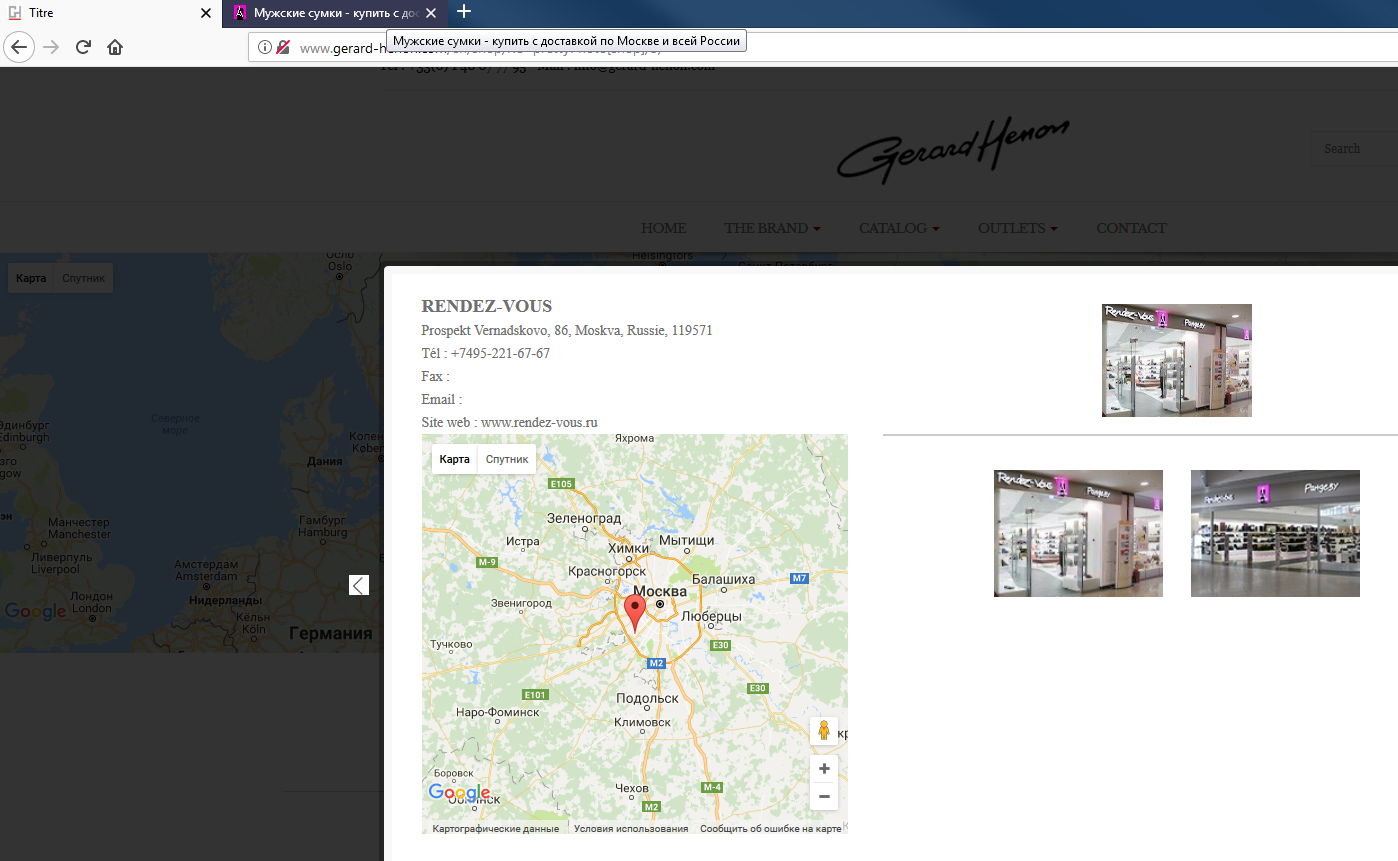This screenshot has width=1398, height=861.
Task: Select the bright storefront thumbnail below
Action: (x=1078, y=533)
